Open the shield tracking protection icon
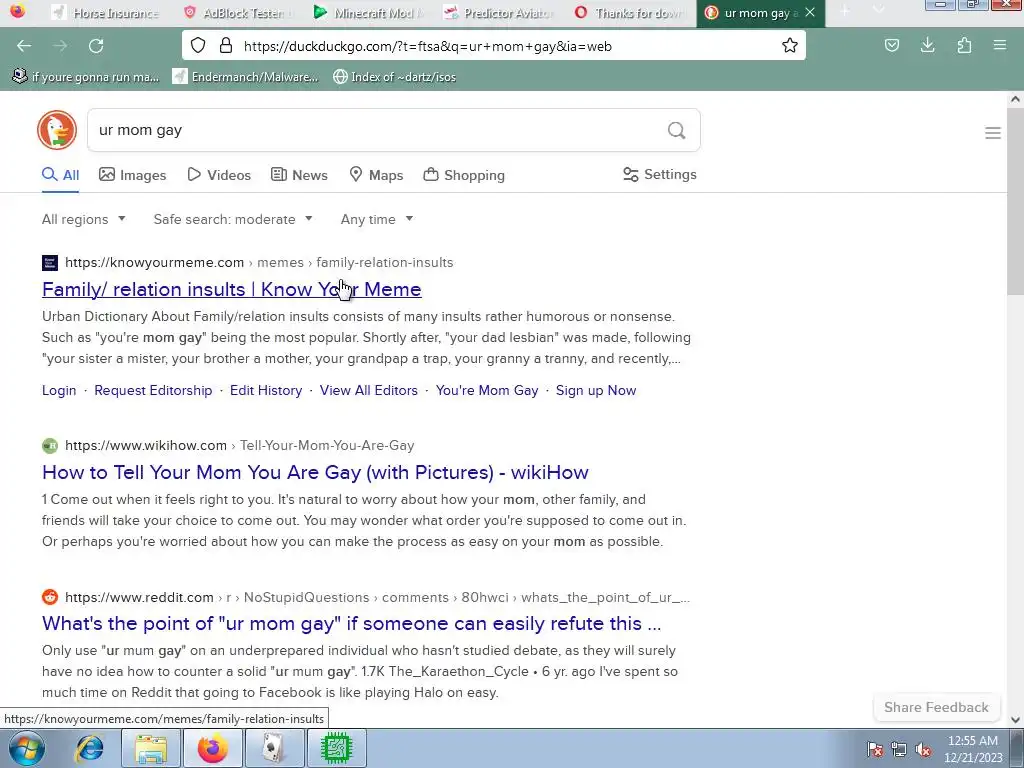 tap(198, 46)
